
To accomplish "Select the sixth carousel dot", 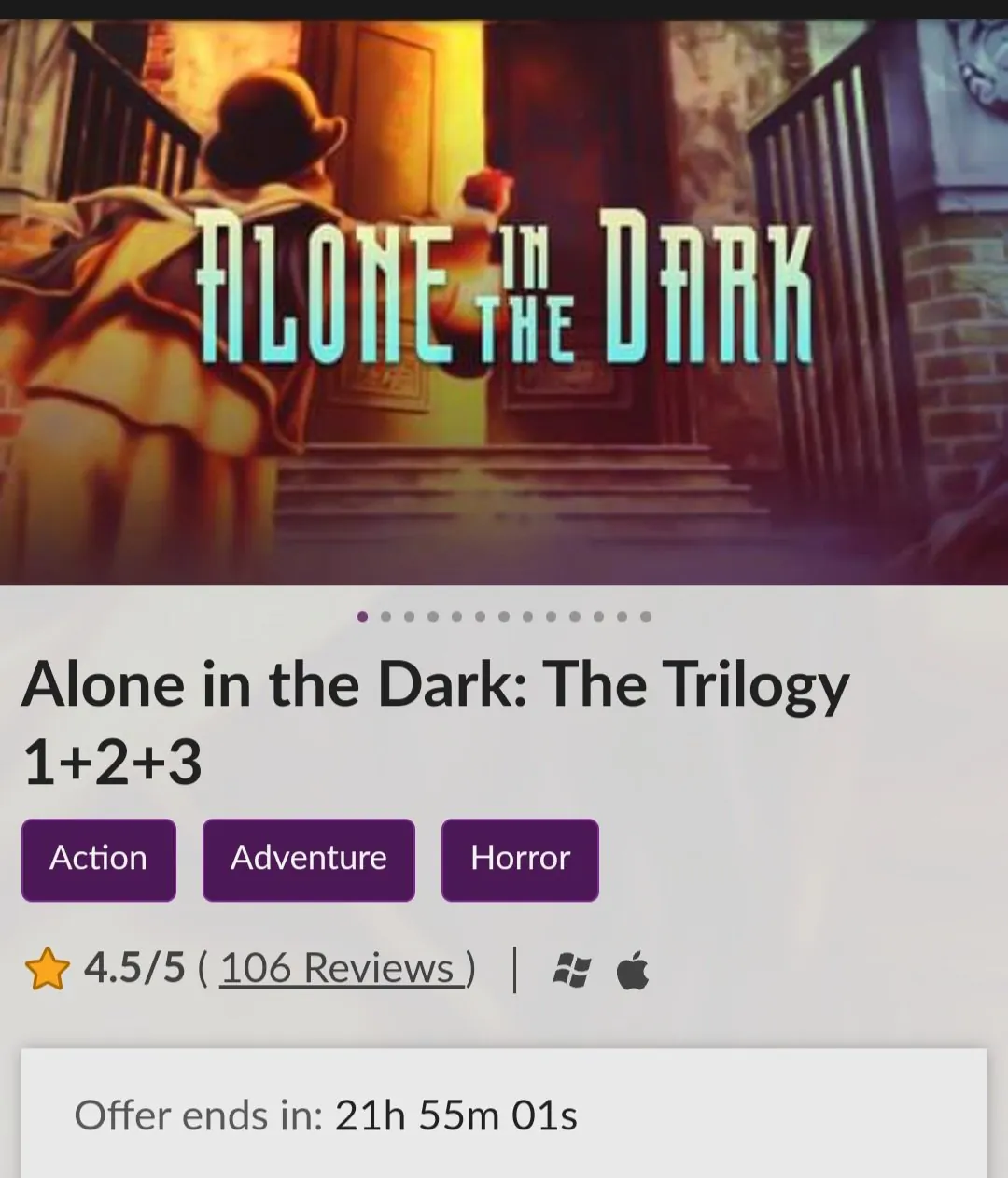I will (x=481, y=616).
